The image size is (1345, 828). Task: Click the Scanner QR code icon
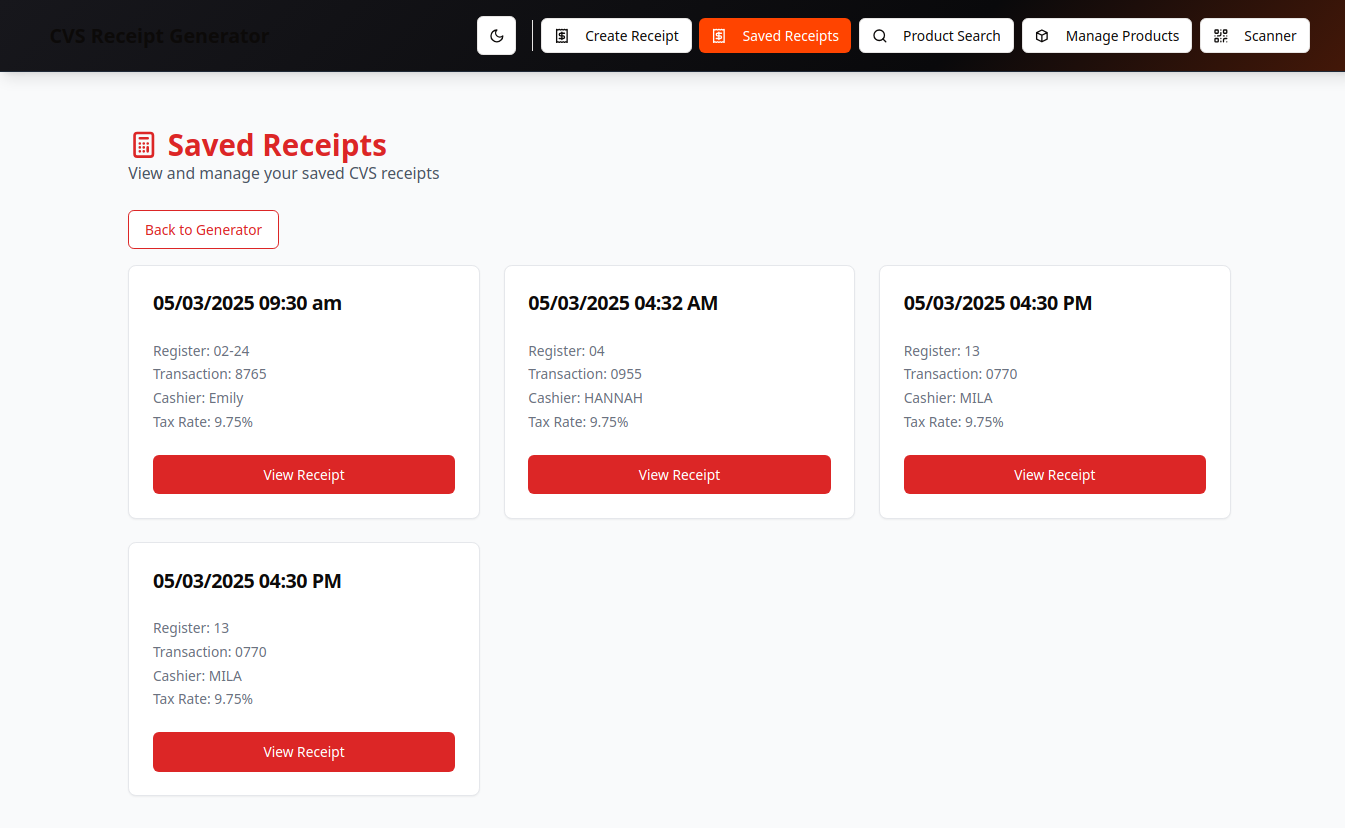[x=1220, y=36]
